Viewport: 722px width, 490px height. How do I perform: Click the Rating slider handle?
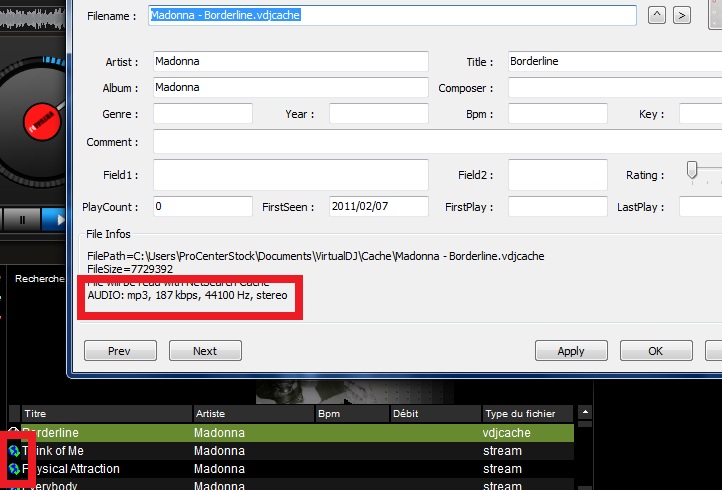pos(691,172)
